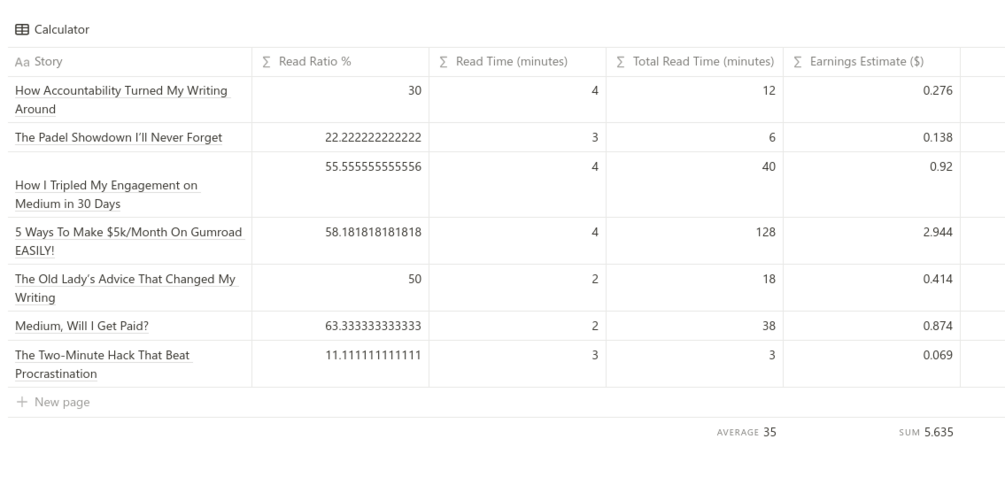Open 'The Padel Showdown I'll Never Forget' page

coord(118,137)
